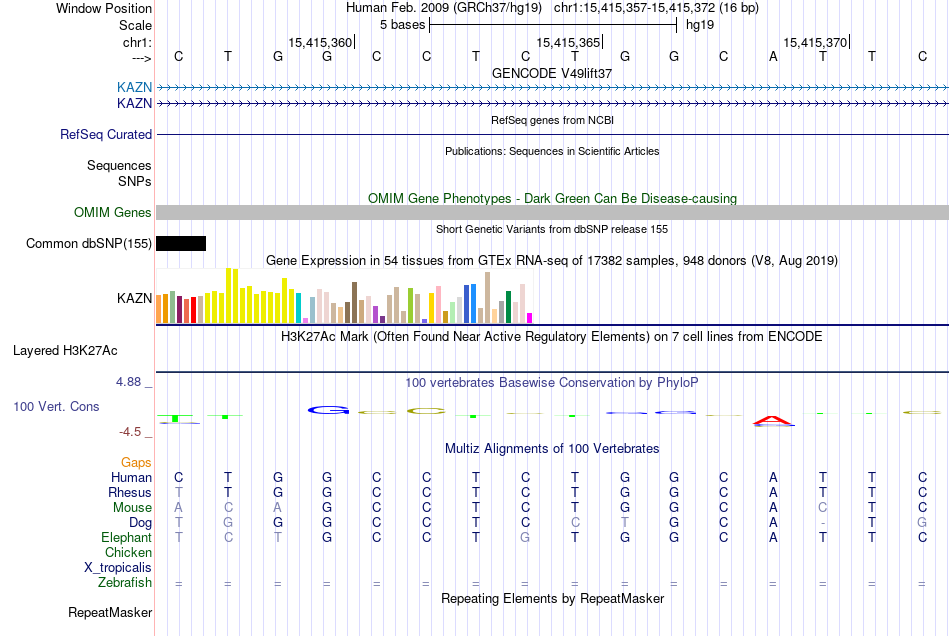Select the Chicken species row label
Viewport: 950px width, 636px height.
[x=128, y=552]
